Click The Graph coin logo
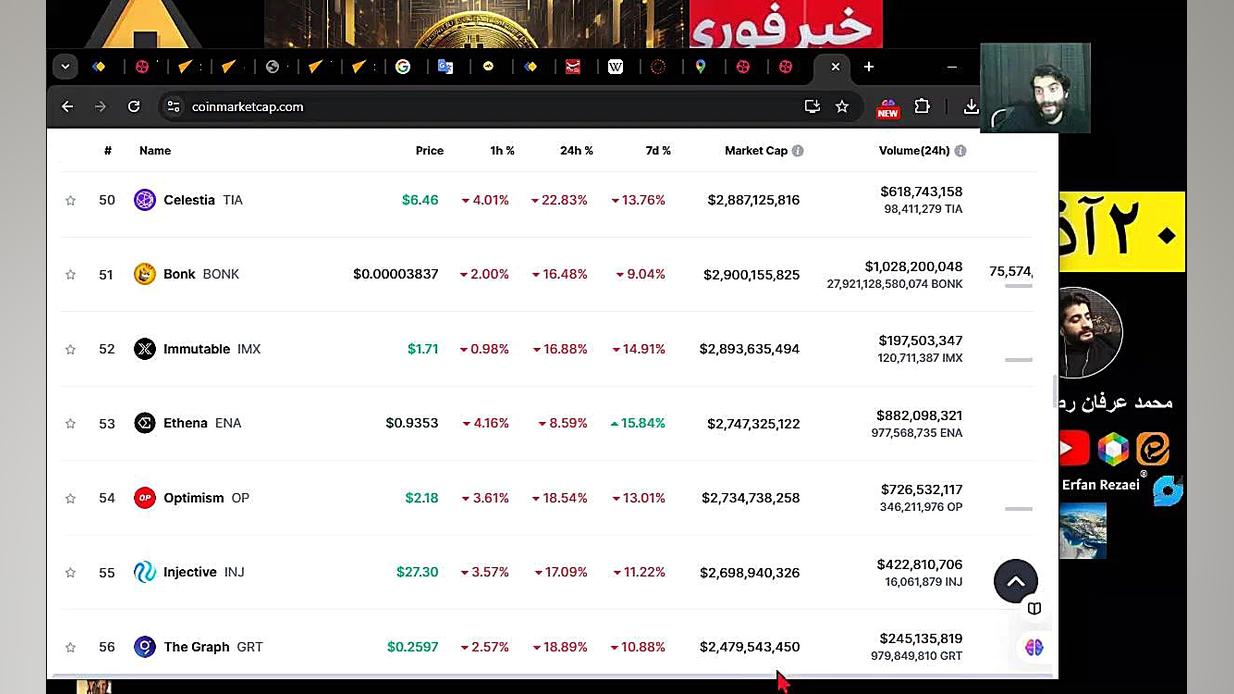 pos(145,647)
